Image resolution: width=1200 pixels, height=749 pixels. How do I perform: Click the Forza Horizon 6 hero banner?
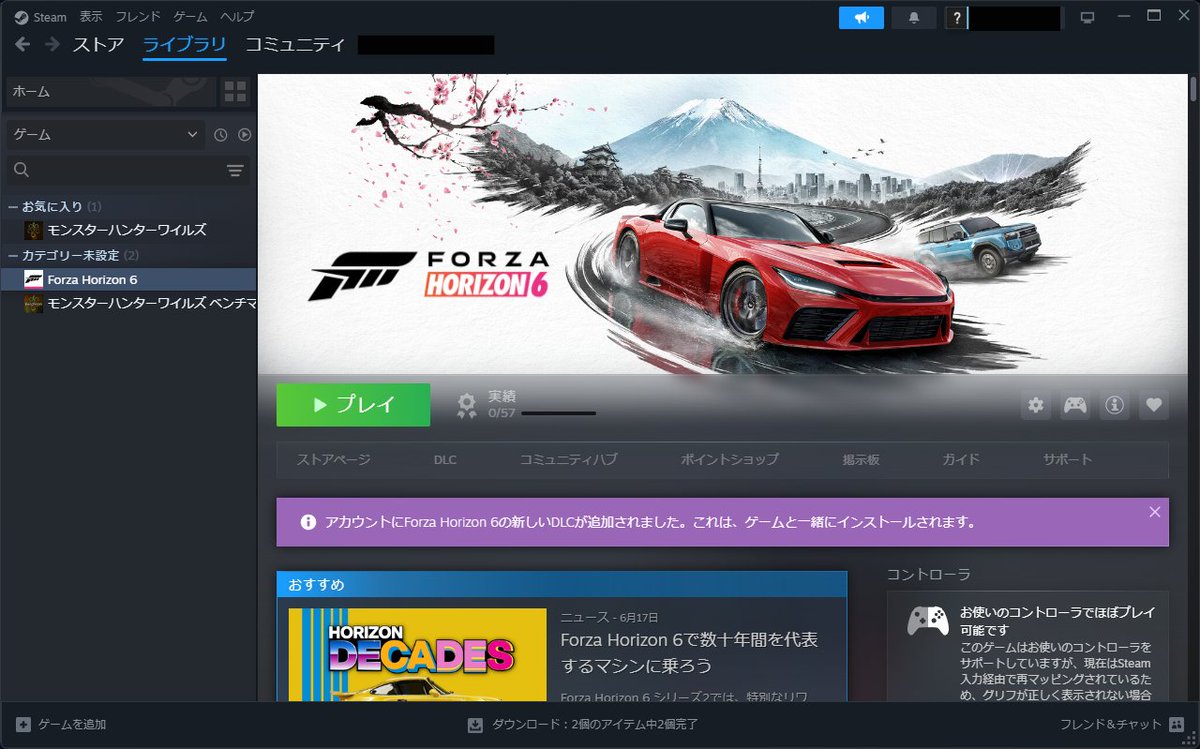pyautogui.click(x=722, y=225)
